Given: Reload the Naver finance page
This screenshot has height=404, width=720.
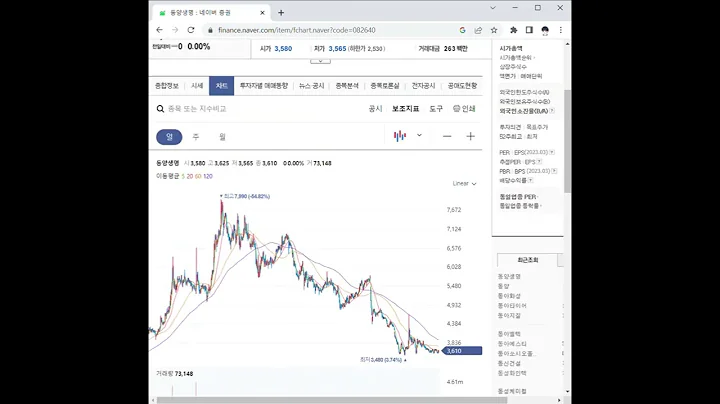Looking at the screenshot, I should pyautogui.click(x=191, y=30).
